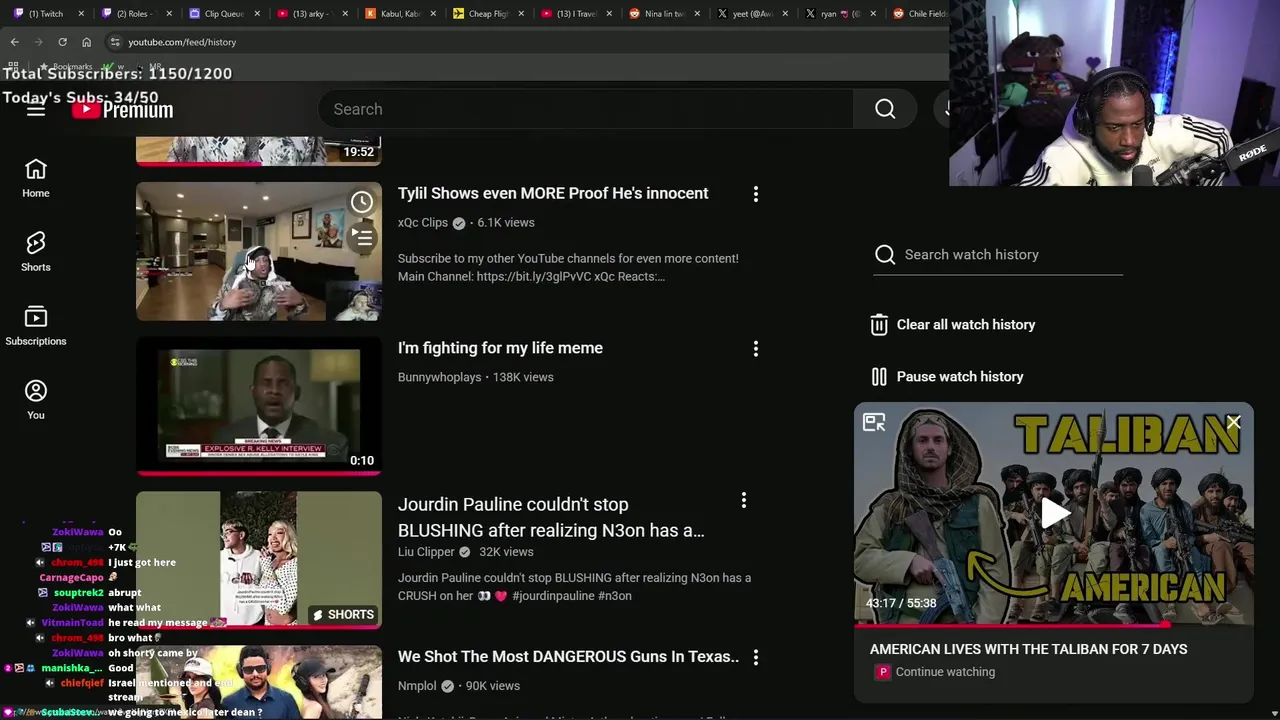Open the YouTube hamburger guide menu
The width and height of the screenshot is (1280, 720).
click(x=36, y=110)
